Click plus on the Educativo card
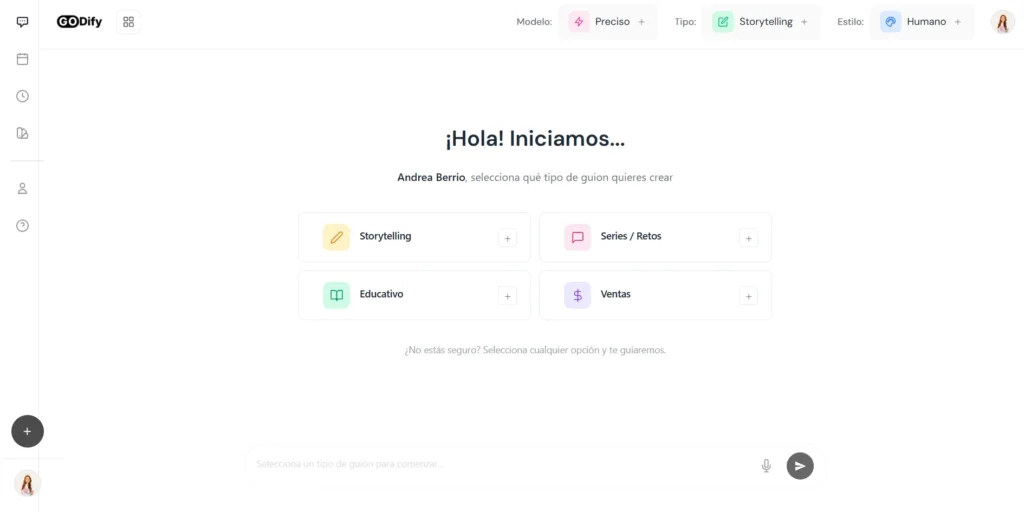The width and height of the screenshot is (1024, 512). 507,296
